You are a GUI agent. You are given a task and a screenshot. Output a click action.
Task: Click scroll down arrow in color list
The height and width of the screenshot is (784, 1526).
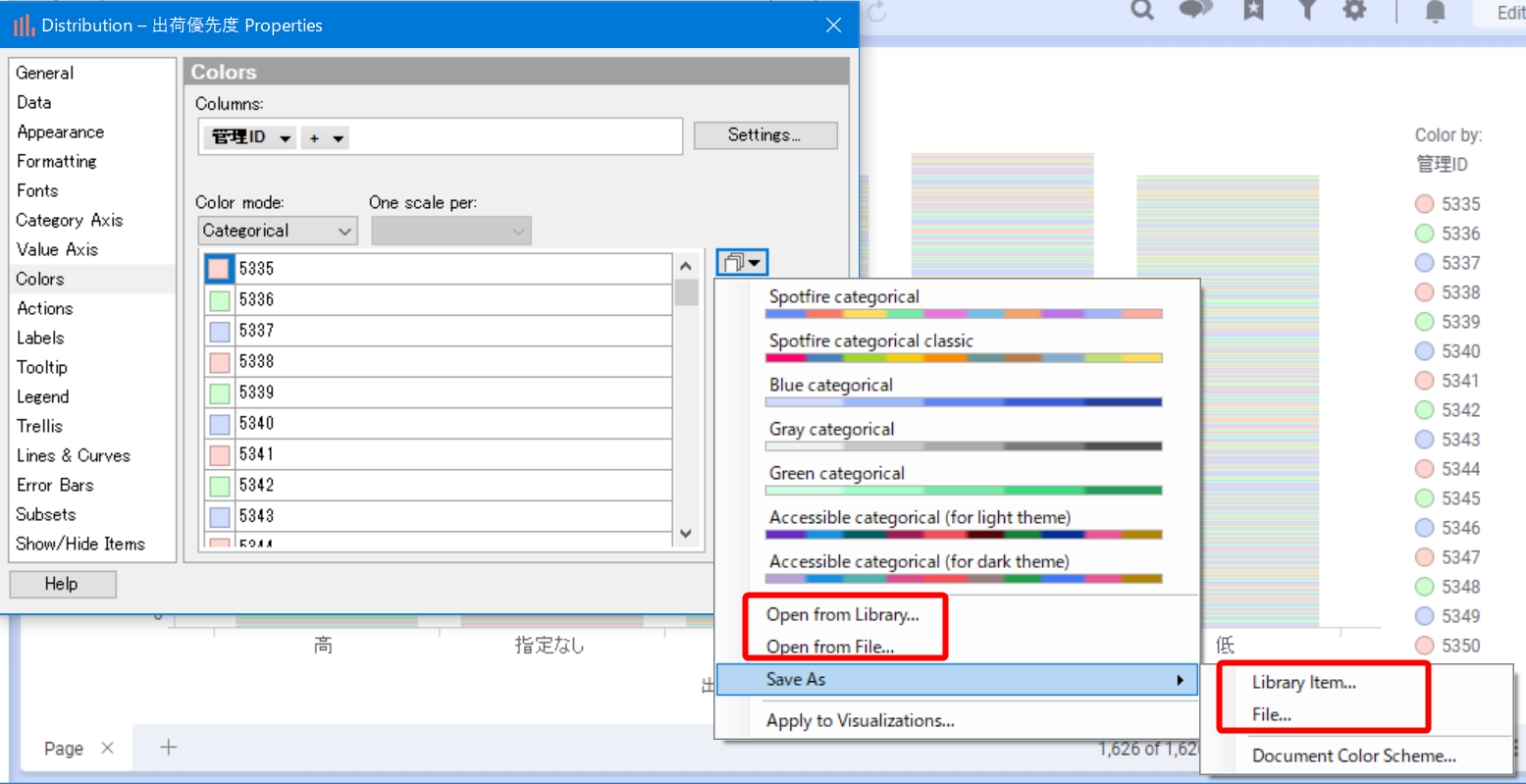[x=686, y=534]
